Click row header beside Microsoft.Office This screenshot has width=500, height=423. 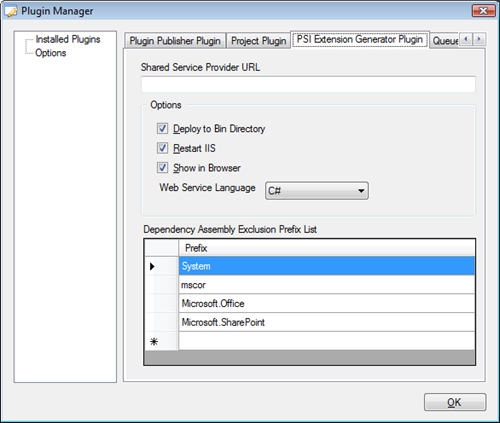pyautogui.click(x=162, y=304)
